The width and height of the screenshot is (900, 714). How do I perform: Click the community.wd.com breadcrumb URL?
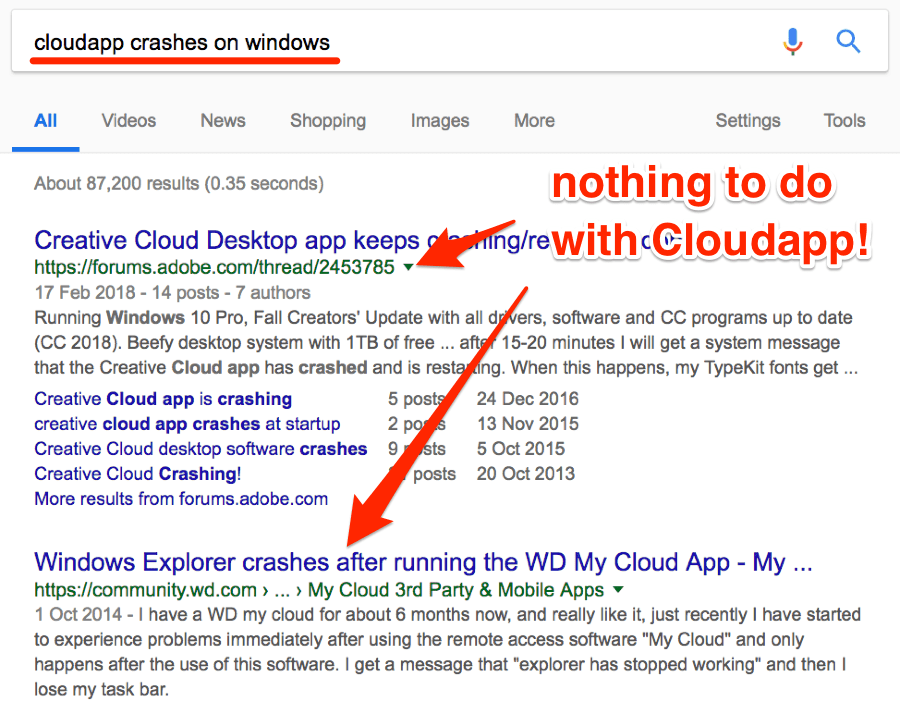(x=319, y=589)
